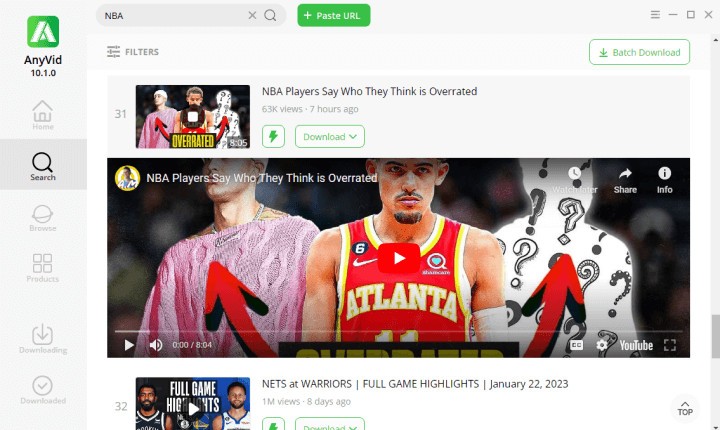
Task: Click the search magnifier icon in search bar
Action: click(270, 16)
